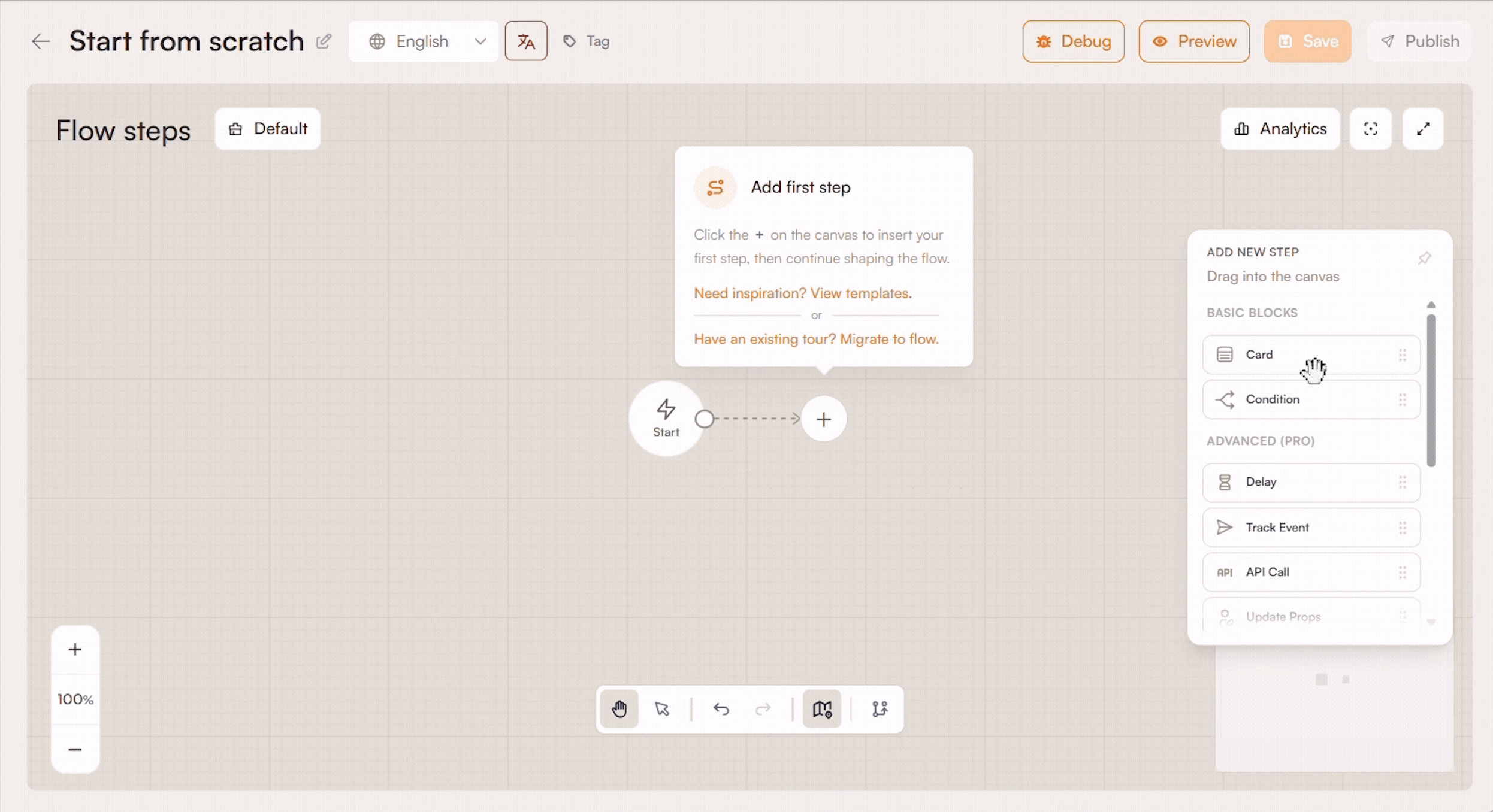
Task: Click the Start node output connector
Action: [x=705, y=419]
